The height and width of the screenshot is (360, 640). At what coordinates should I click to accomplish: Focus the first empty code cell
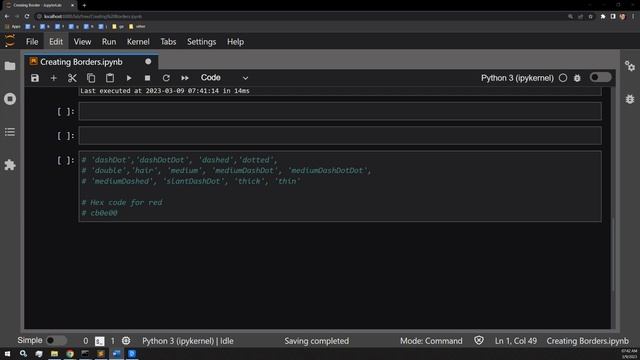340,111
